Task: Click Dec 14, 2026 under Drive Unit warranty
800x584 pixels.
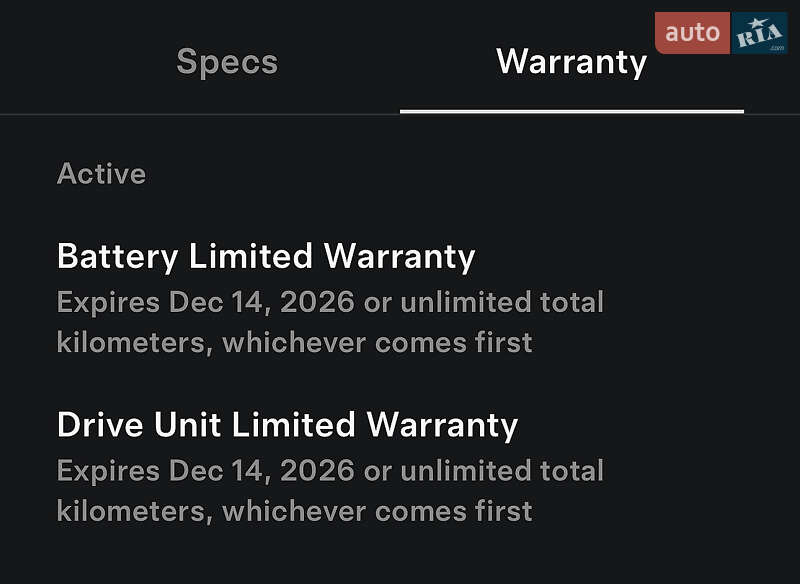Action: 261,471
